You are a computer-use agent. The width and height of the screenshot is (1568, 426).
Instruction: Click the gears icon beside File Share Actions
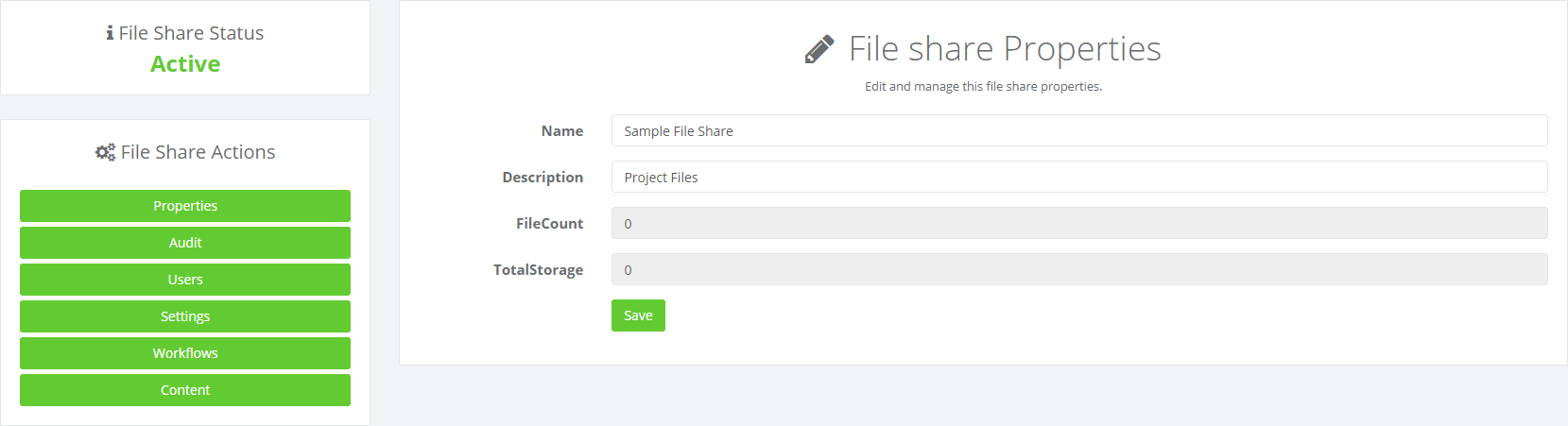(x=105, y=152)
